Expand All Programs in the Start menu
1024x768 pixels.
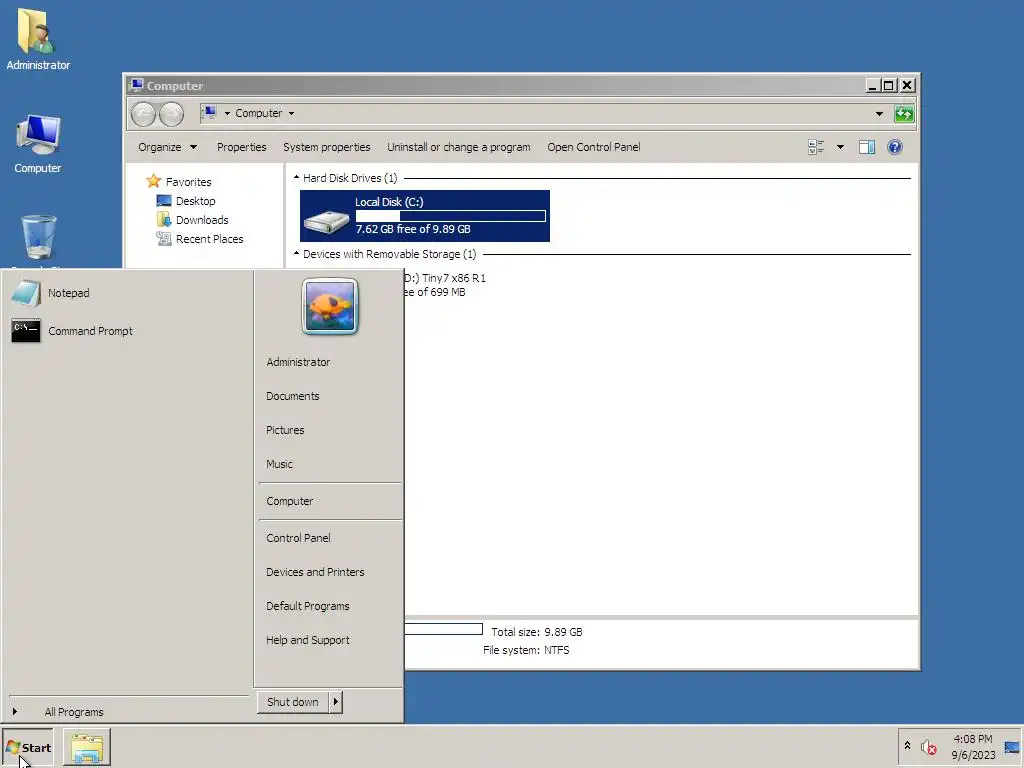(x=74, y=712)
